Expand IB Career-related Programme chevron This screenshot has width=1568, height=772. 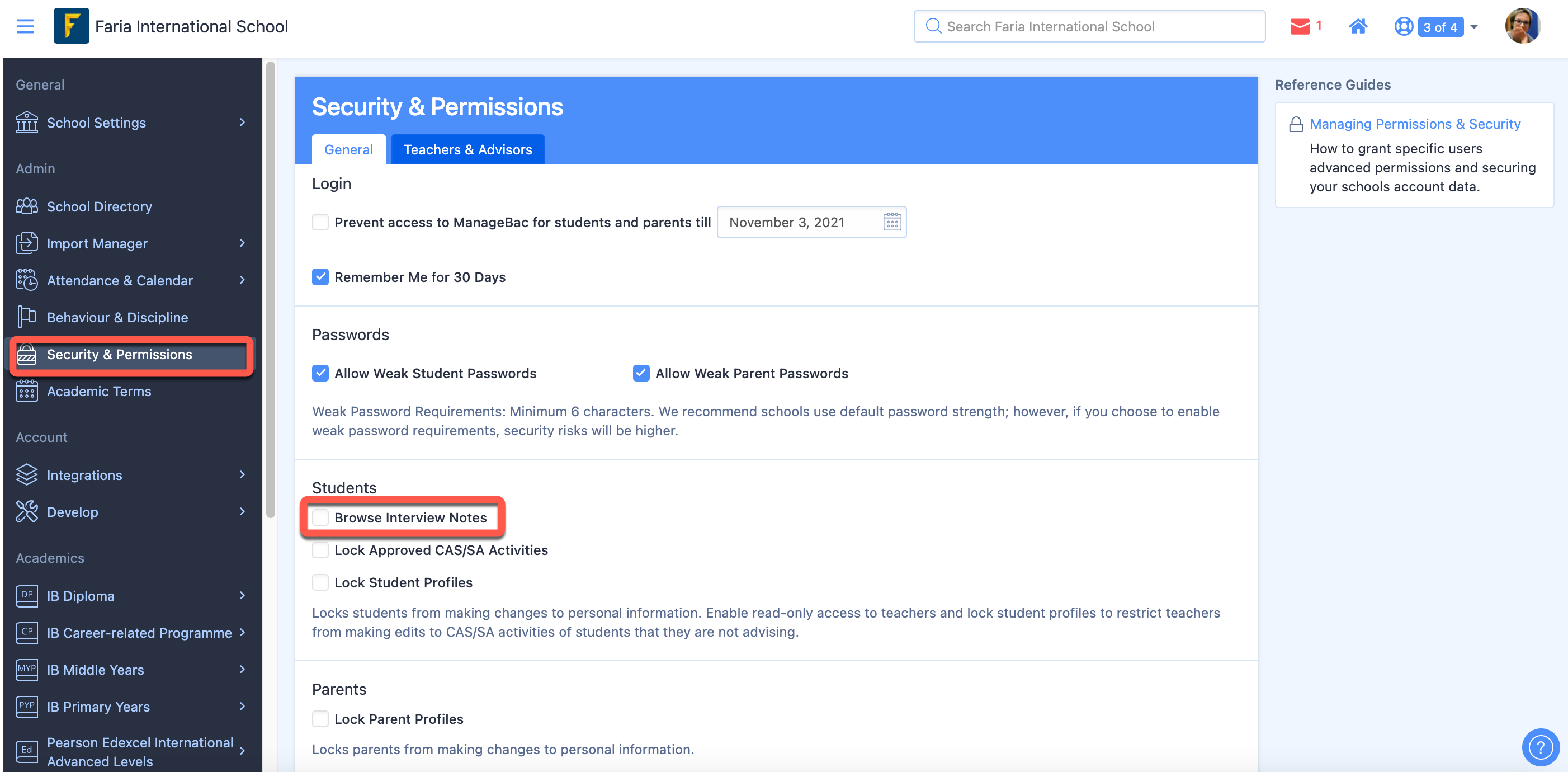[242, 633]
